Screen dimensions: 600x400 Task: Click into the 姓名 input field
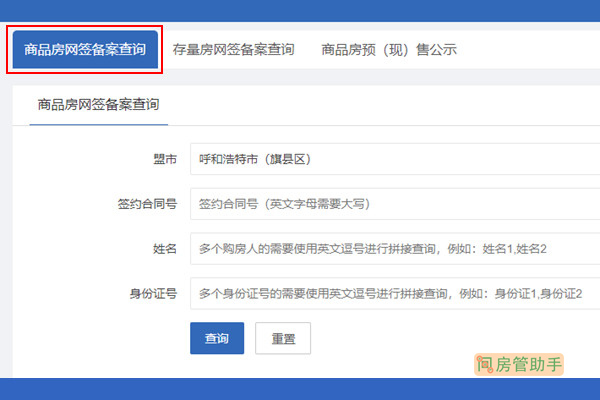click(395, 249)
